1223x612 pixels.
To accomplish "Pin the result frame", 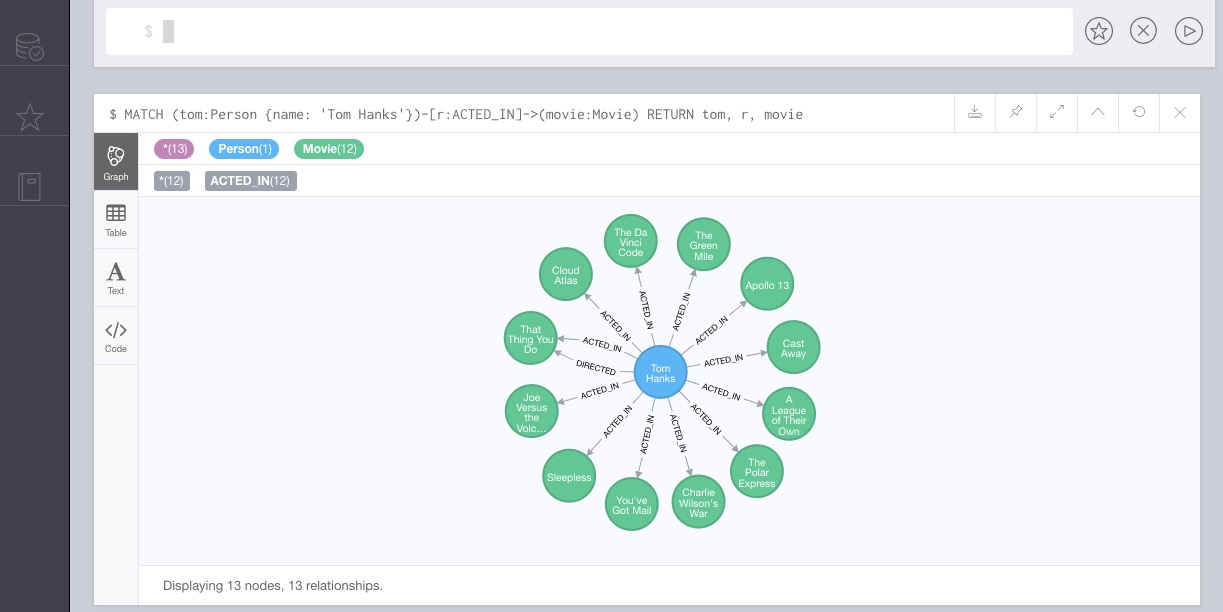I will click(x=1016, y=113).
